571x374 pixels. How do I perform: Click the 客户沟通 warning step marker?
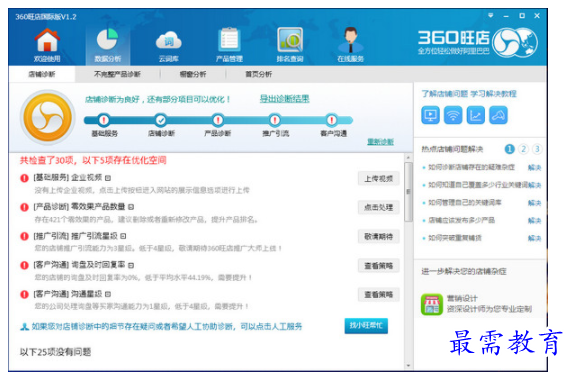(331, 120)
